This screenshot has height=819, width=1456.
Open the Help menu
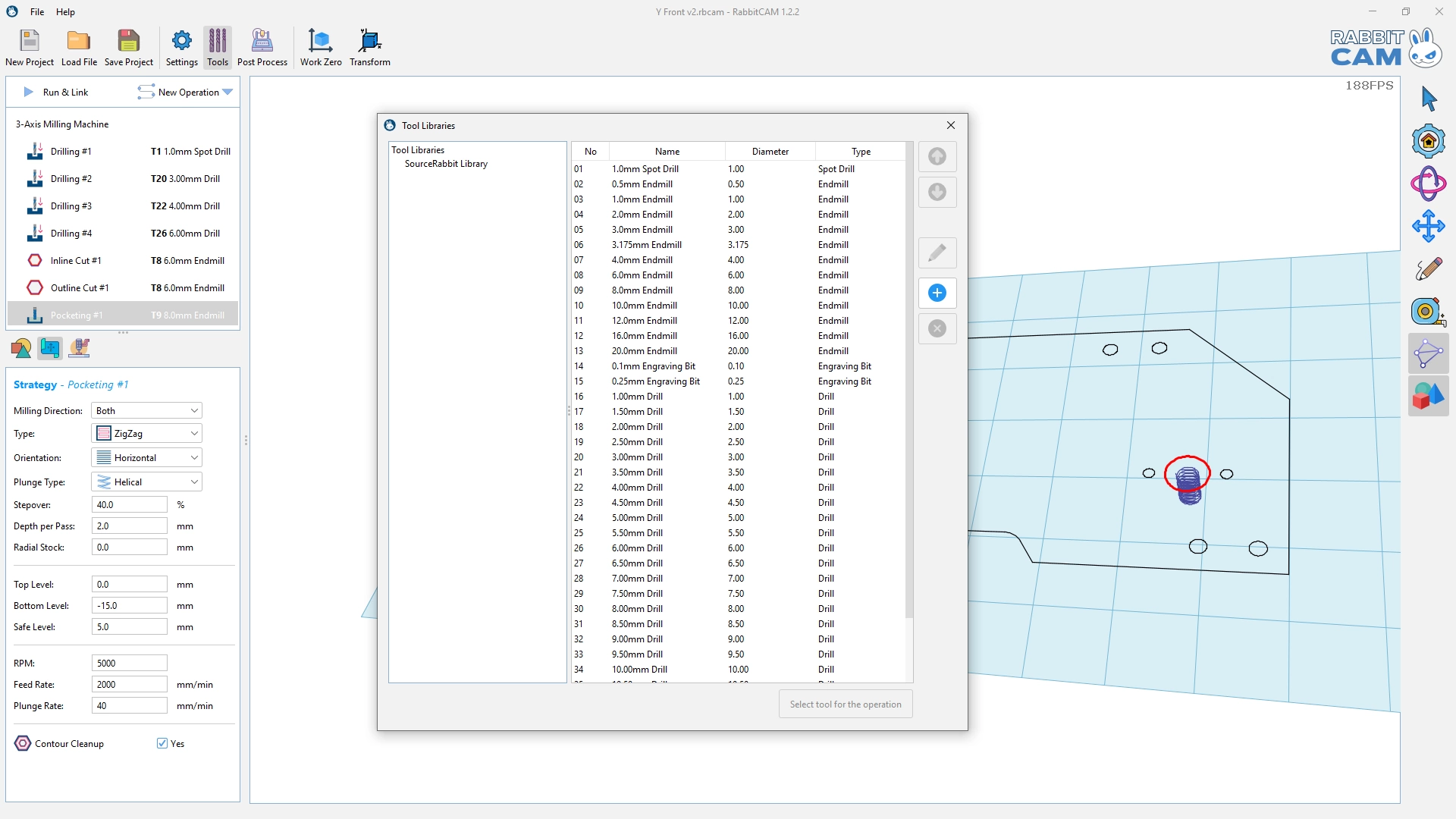pyautogui.click(x=65, y=11)
